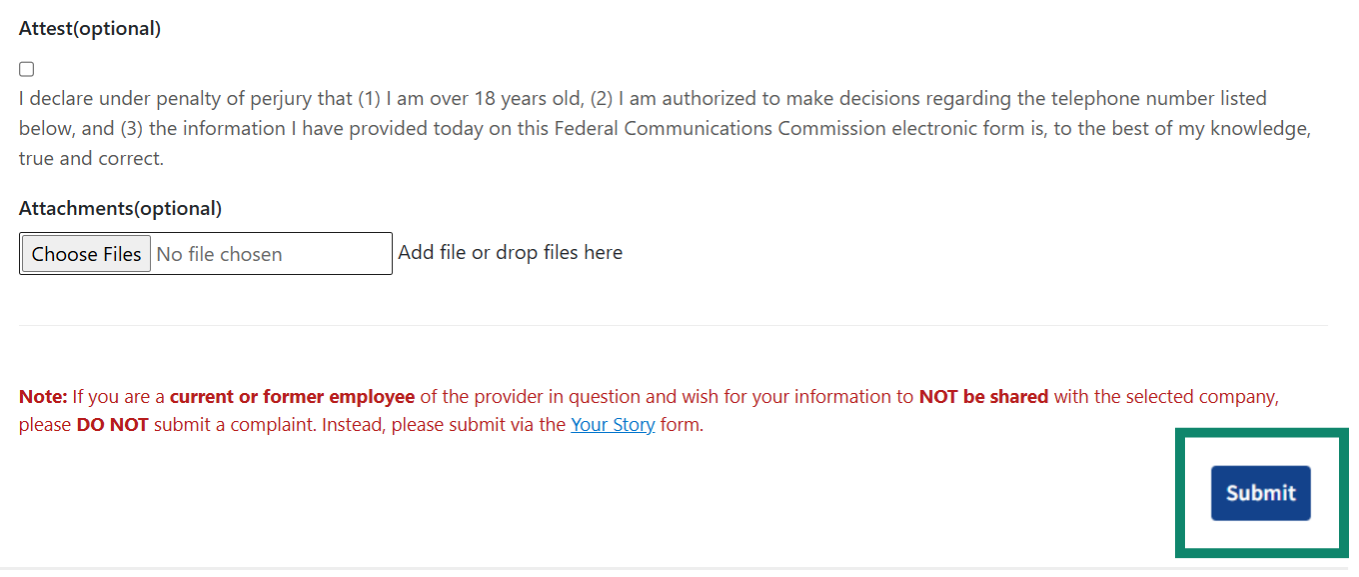Viewport: 1359px width, 577px height.
Task: Enable the penalty of perjury attestation
Action: [x=26, y=68]
